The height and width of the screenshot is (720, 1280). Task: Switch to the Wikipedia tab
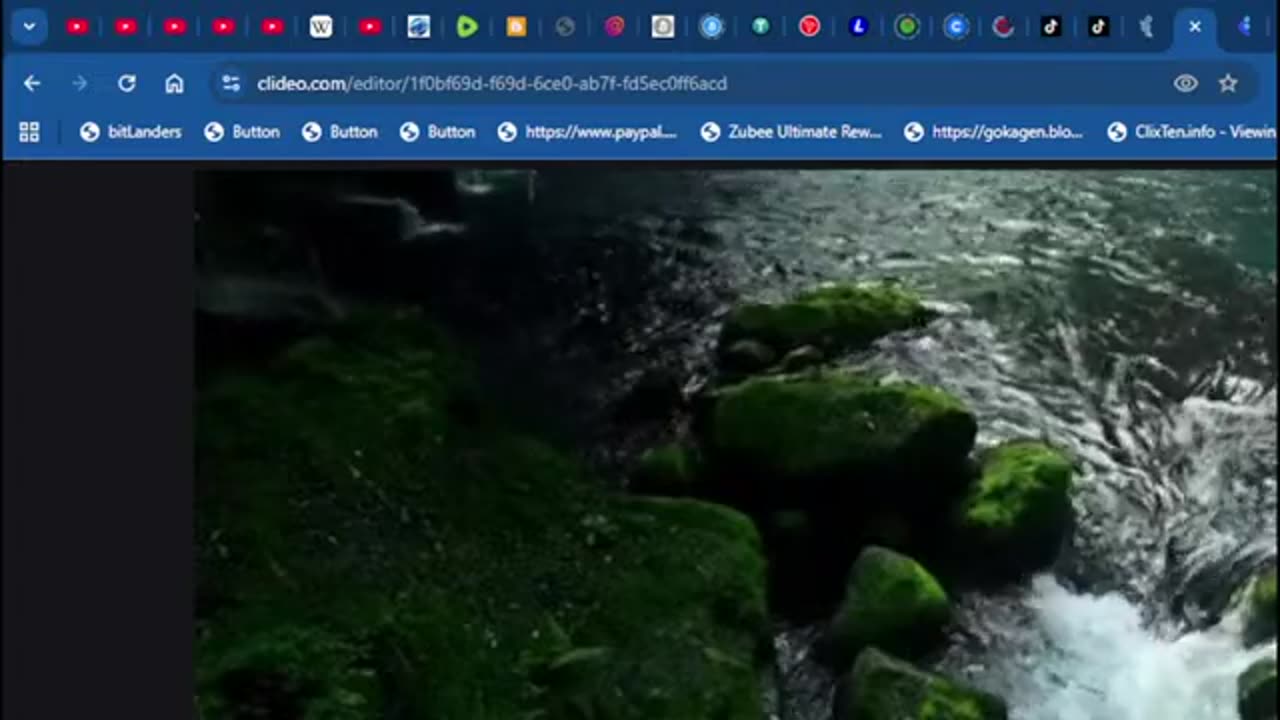(x=321, y=27)
